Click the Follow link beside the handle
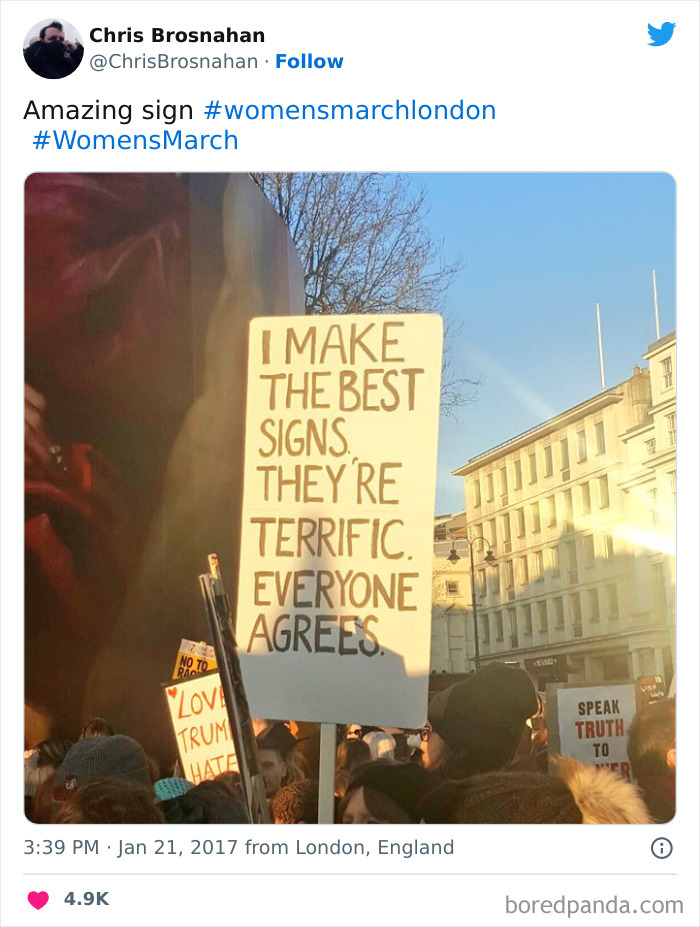Screen dimensions: 700x927 point(309,62)
